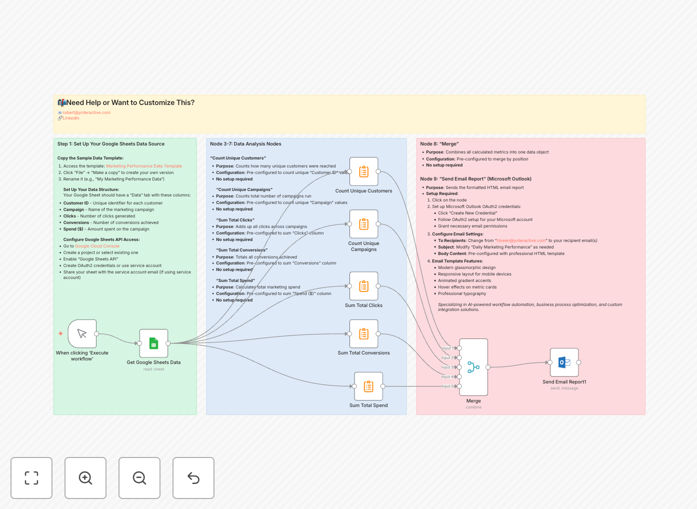697x509 pixels.
Task: Click the 'Node 8: "Merge"' heading
Action: pos(439,144)
